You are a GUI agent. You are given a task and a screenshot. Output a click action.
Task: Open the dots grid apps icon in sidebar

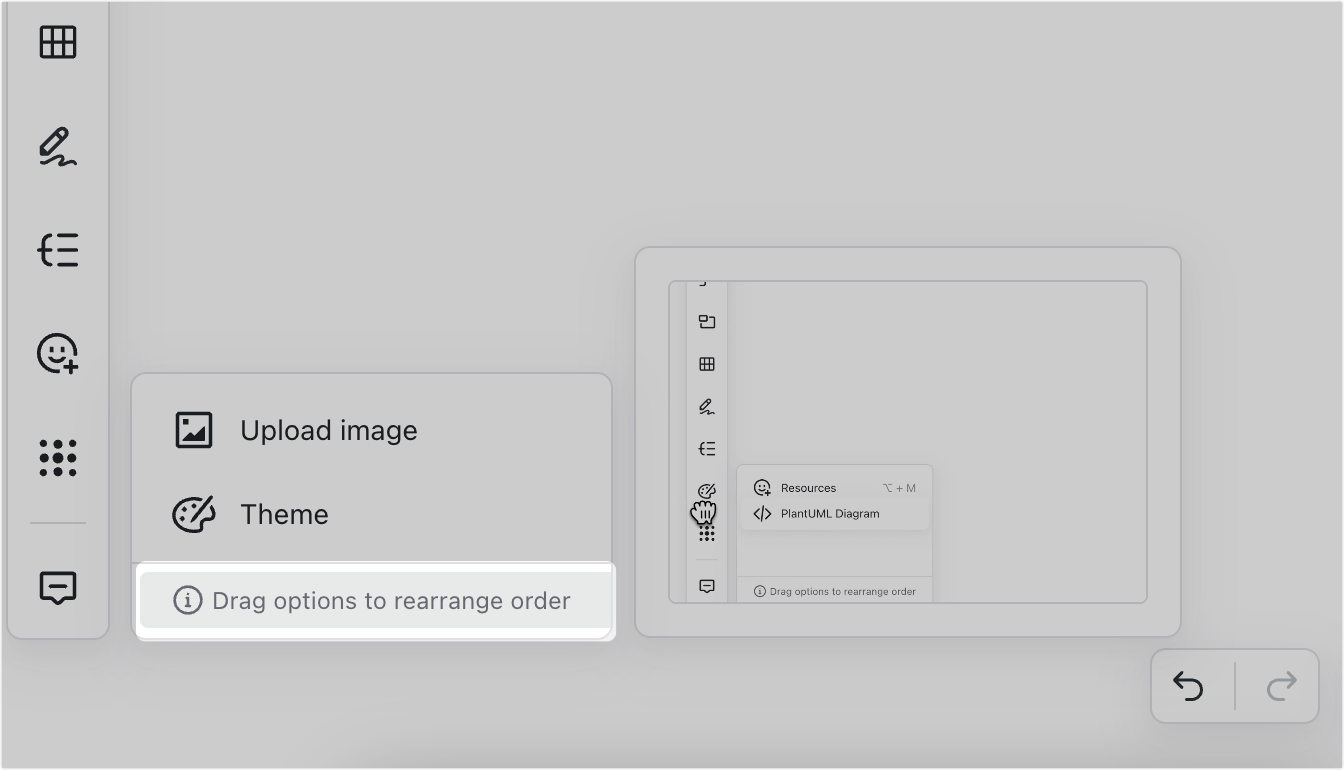(58, 458)
